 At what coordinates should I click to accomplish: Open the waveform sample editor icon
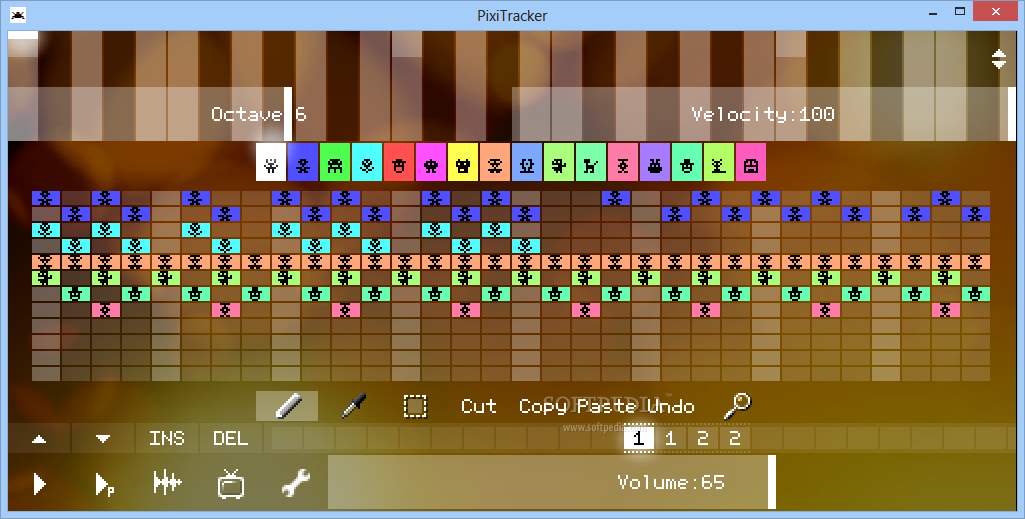pyautogui.click(x=167, y=484)
